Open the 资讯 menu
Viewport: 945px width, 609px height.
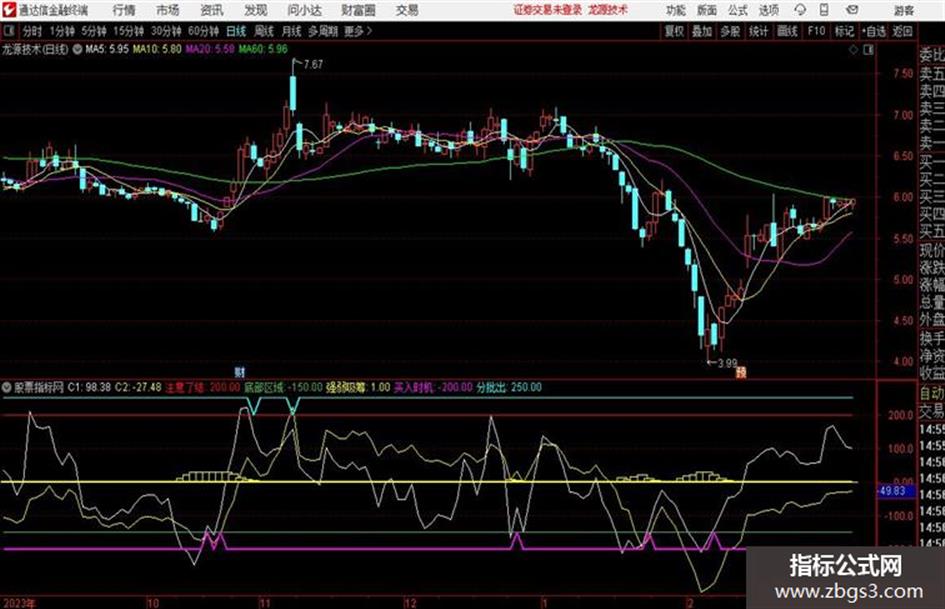coord(212,10)
